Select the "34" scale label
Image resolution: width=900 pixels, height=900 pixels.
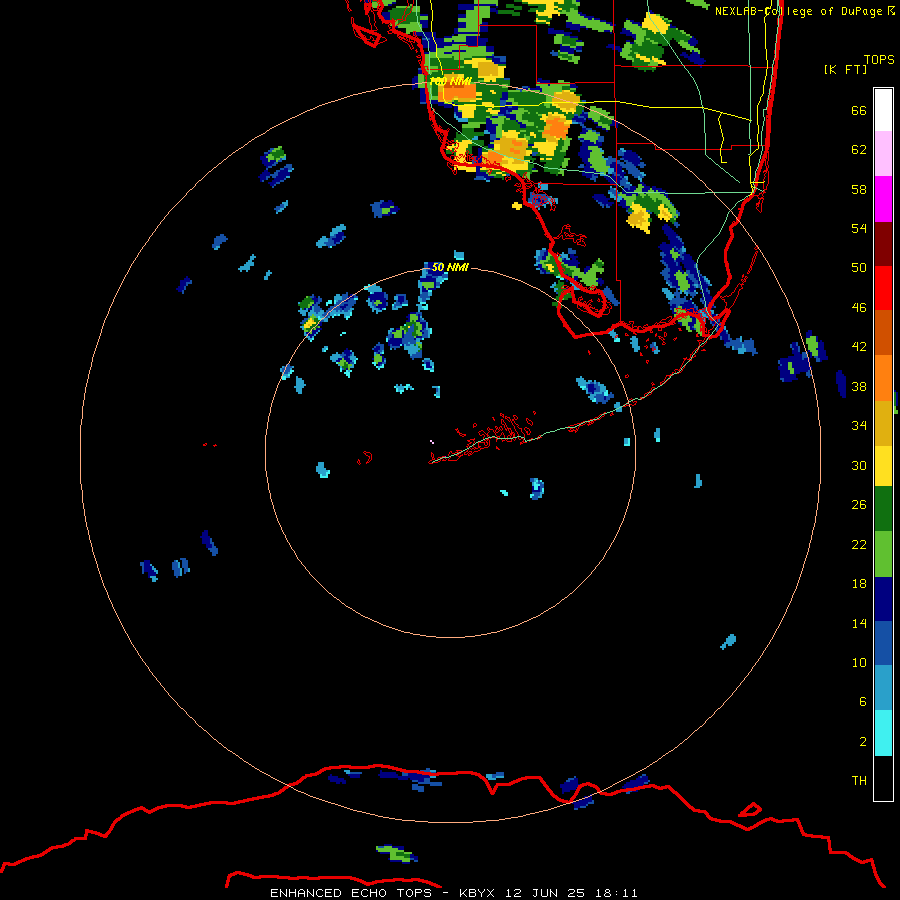[x=859, y=426]
